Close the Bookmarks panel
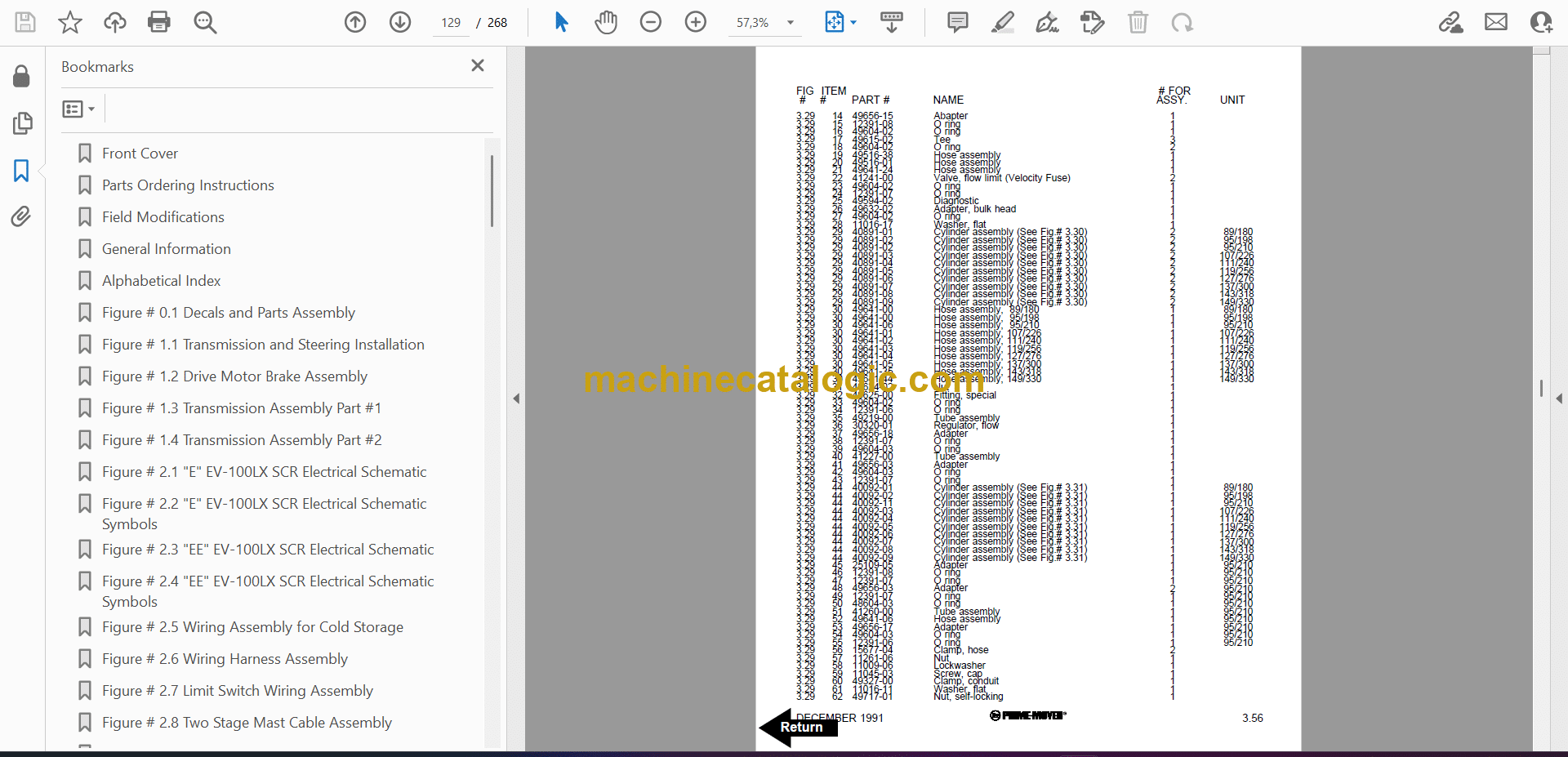This screenshot has height=757, width=1568. [478, 65]
